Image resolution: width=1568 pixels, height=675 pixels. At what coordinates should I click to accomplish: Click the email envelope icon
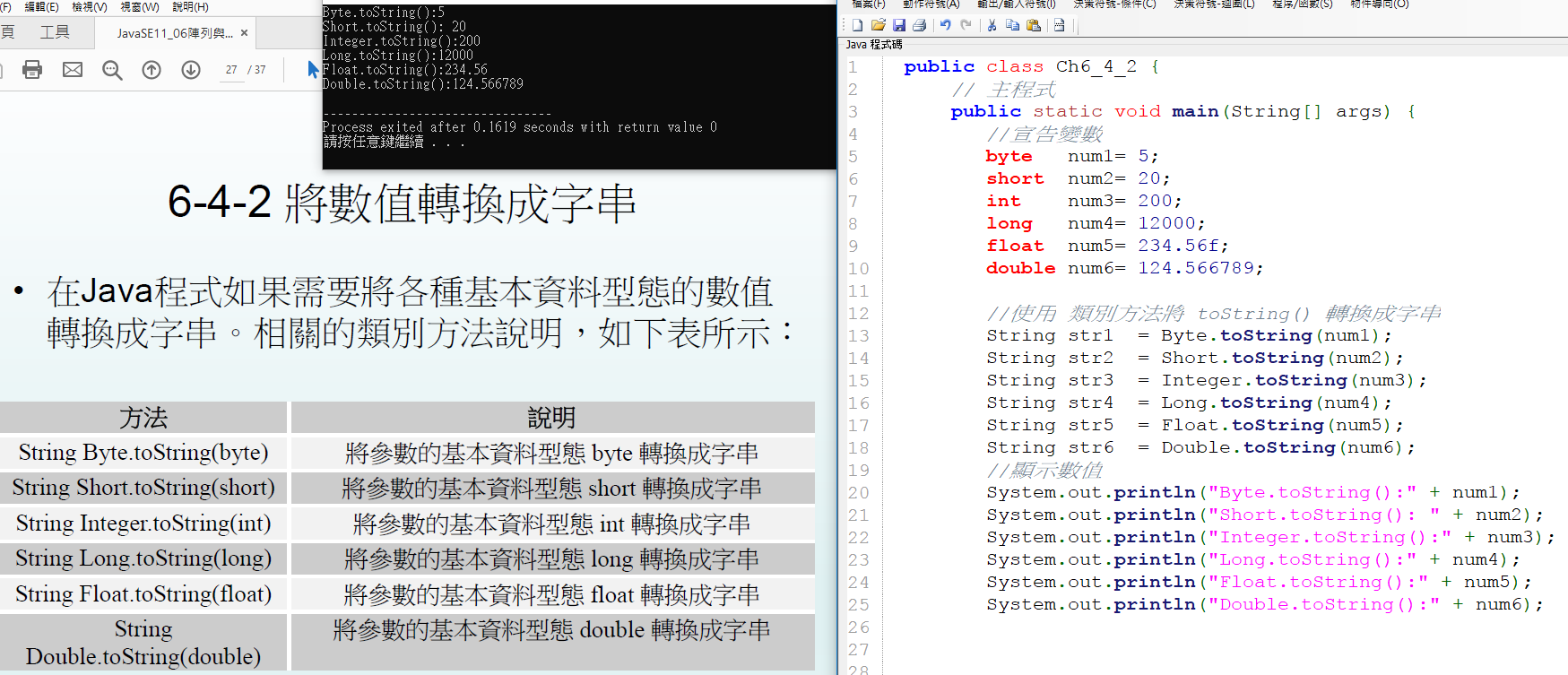coord(73,70)
